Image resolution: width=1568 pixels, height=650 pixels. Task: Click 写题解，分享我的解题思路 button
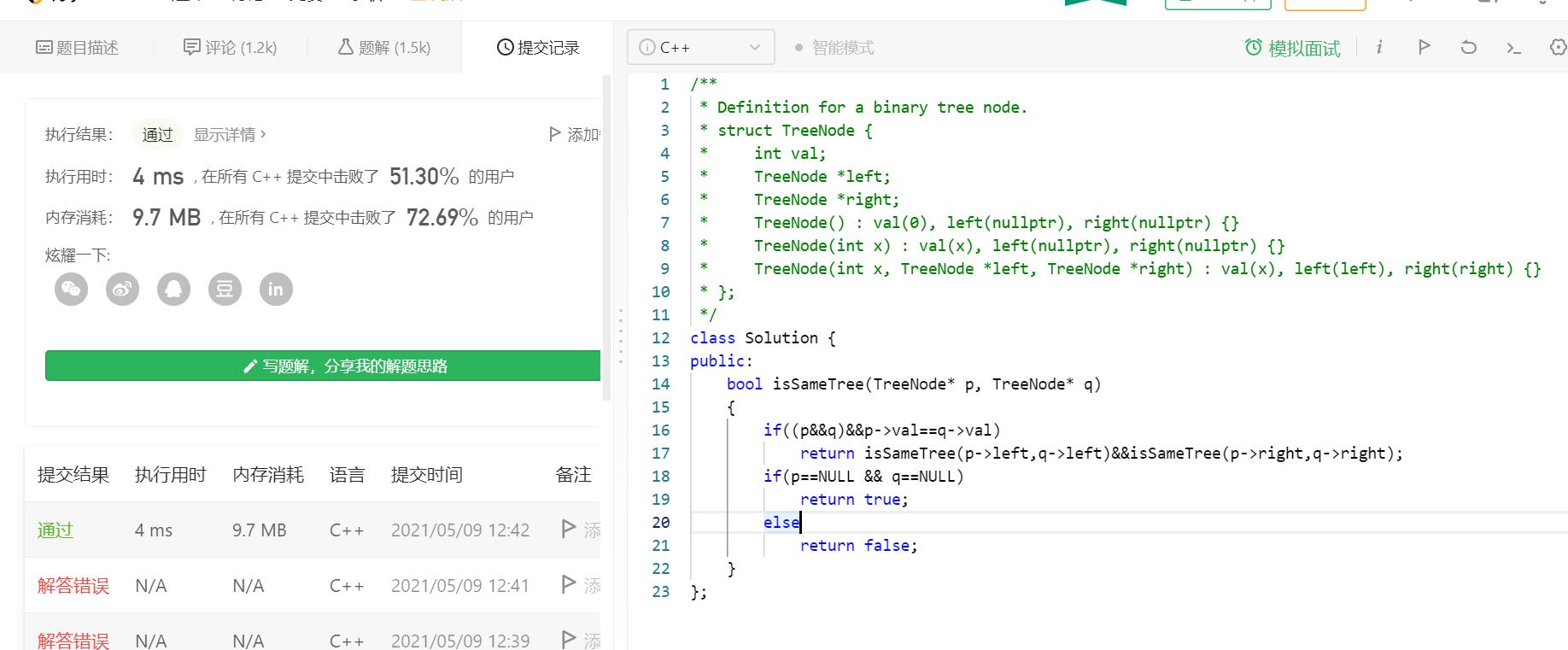pos(323,366)
